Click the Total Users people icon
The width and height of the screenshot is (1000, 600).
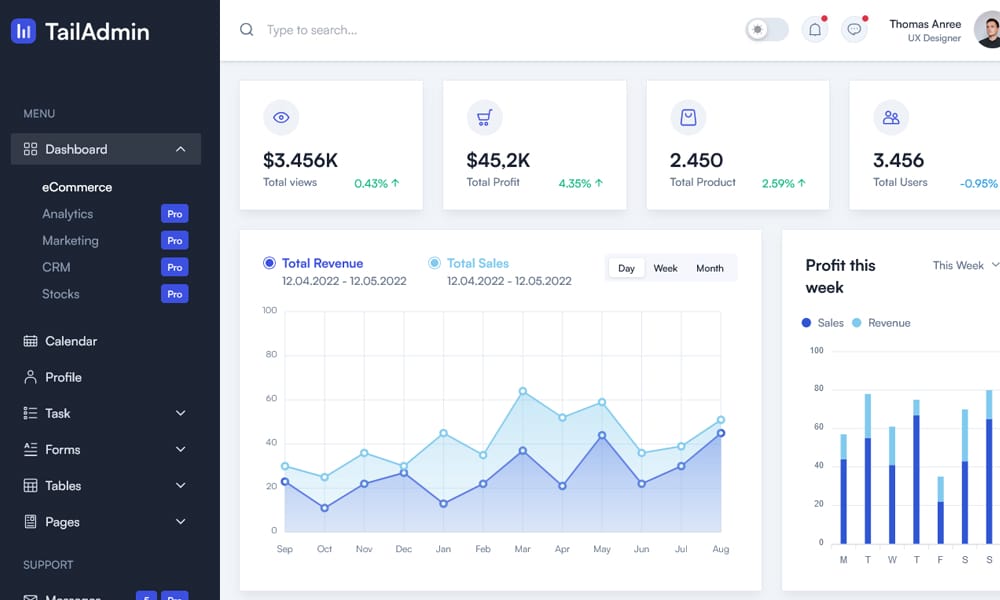click(891, 118)
